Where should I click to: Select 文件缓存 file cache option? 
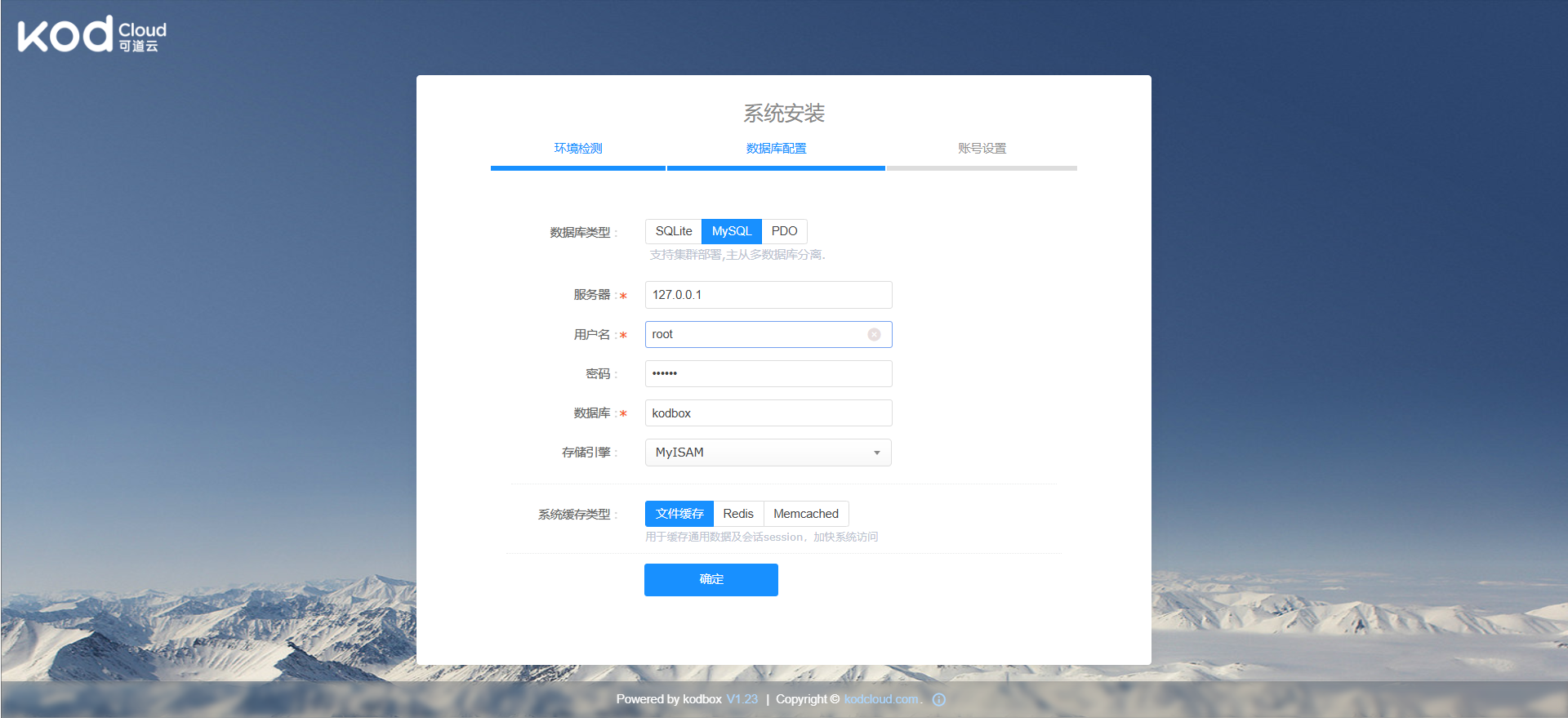click(679, 514)
